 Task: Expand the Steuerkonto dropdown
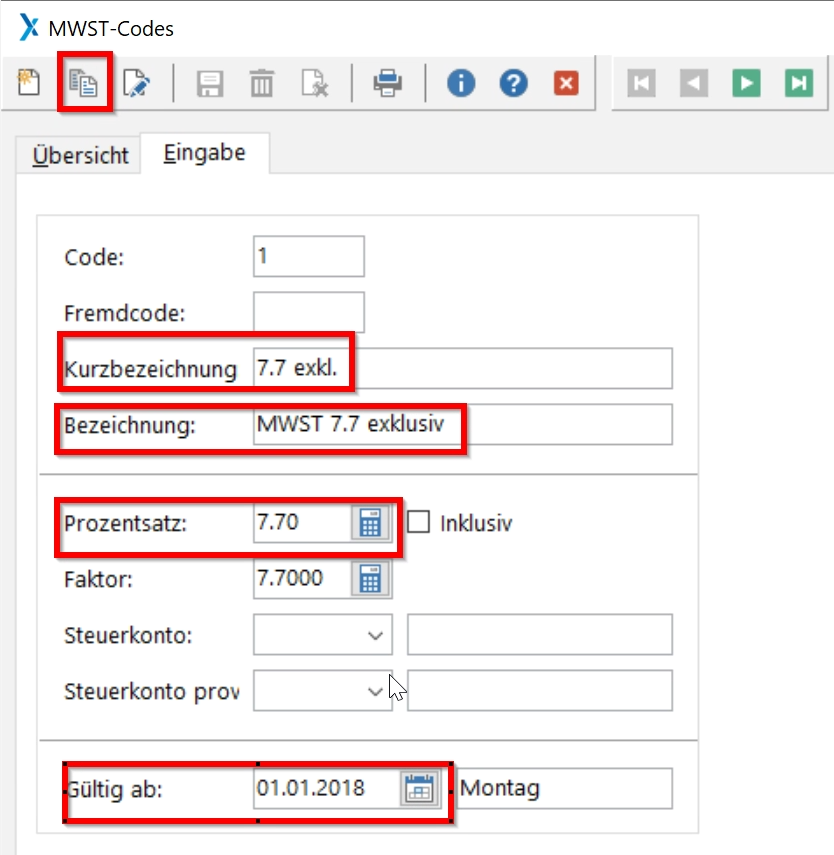[x=375, y=635]
